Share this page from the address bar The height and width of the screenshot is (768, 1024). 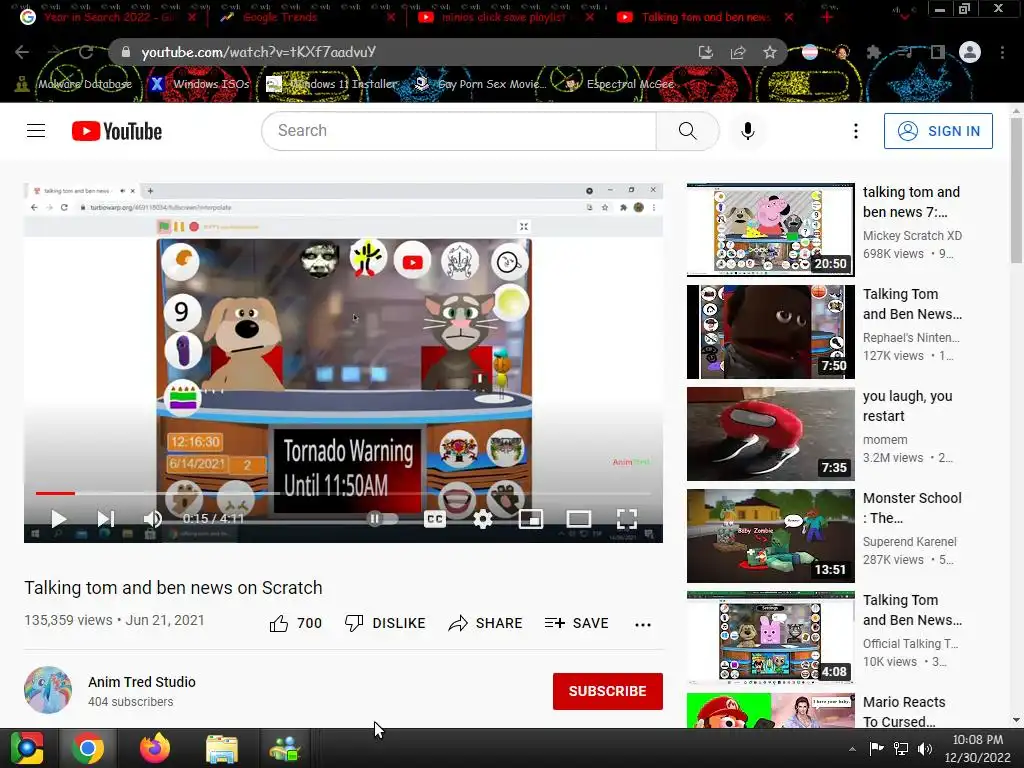738,52
